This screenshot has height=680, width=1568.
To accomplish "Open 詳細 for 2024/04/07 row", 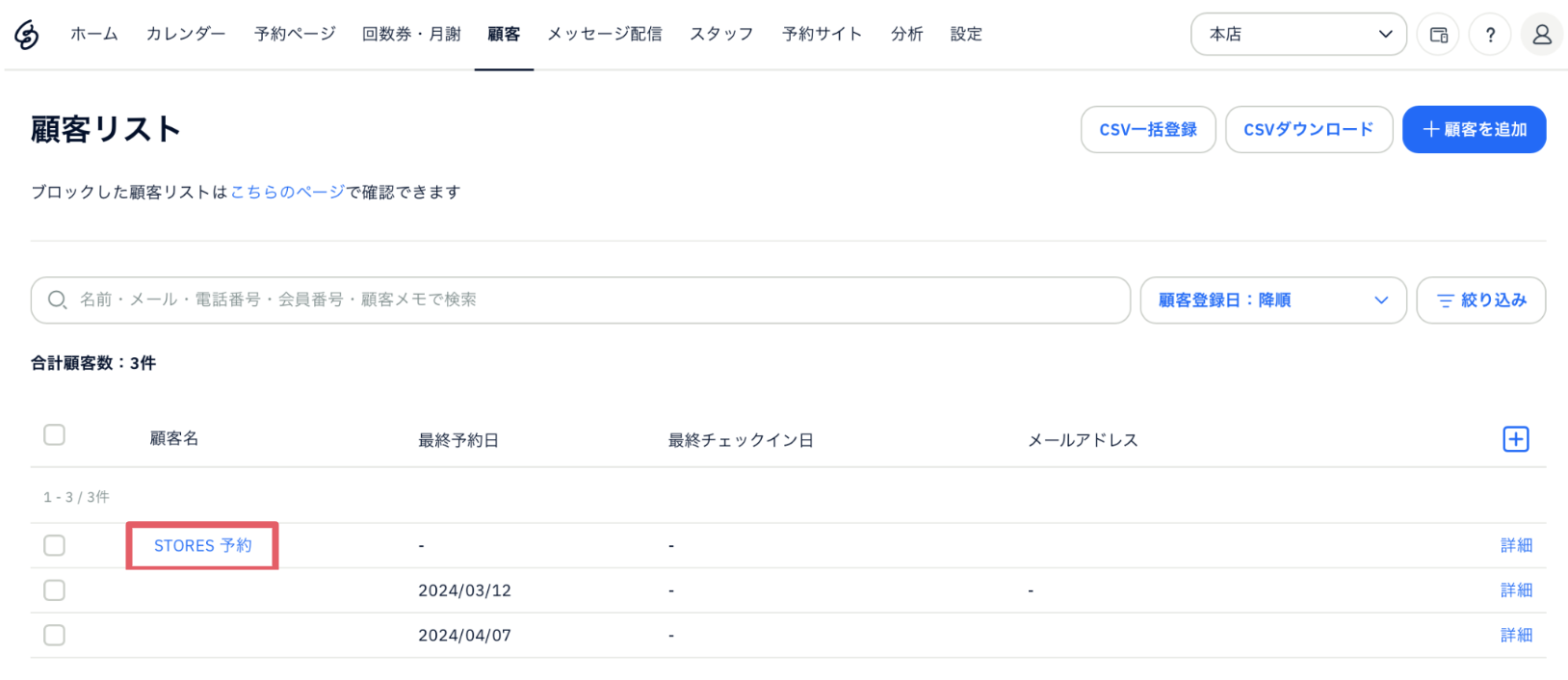I will [1516, 635].
